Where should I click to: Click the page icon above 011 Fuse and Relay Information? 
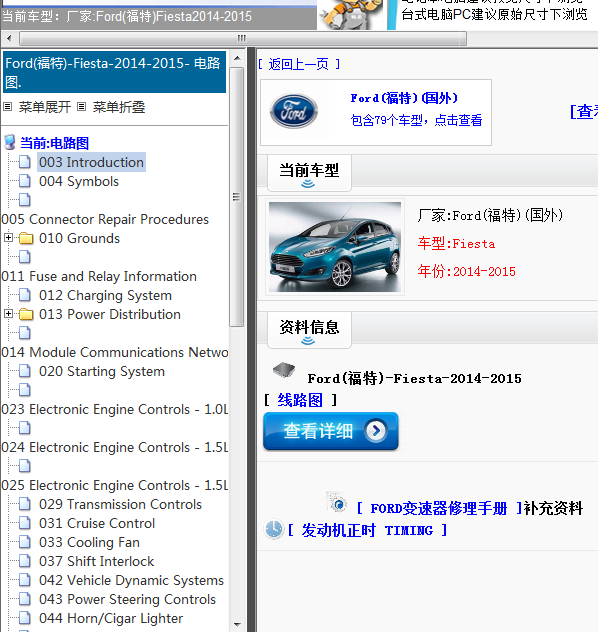[x=25, y=257]
